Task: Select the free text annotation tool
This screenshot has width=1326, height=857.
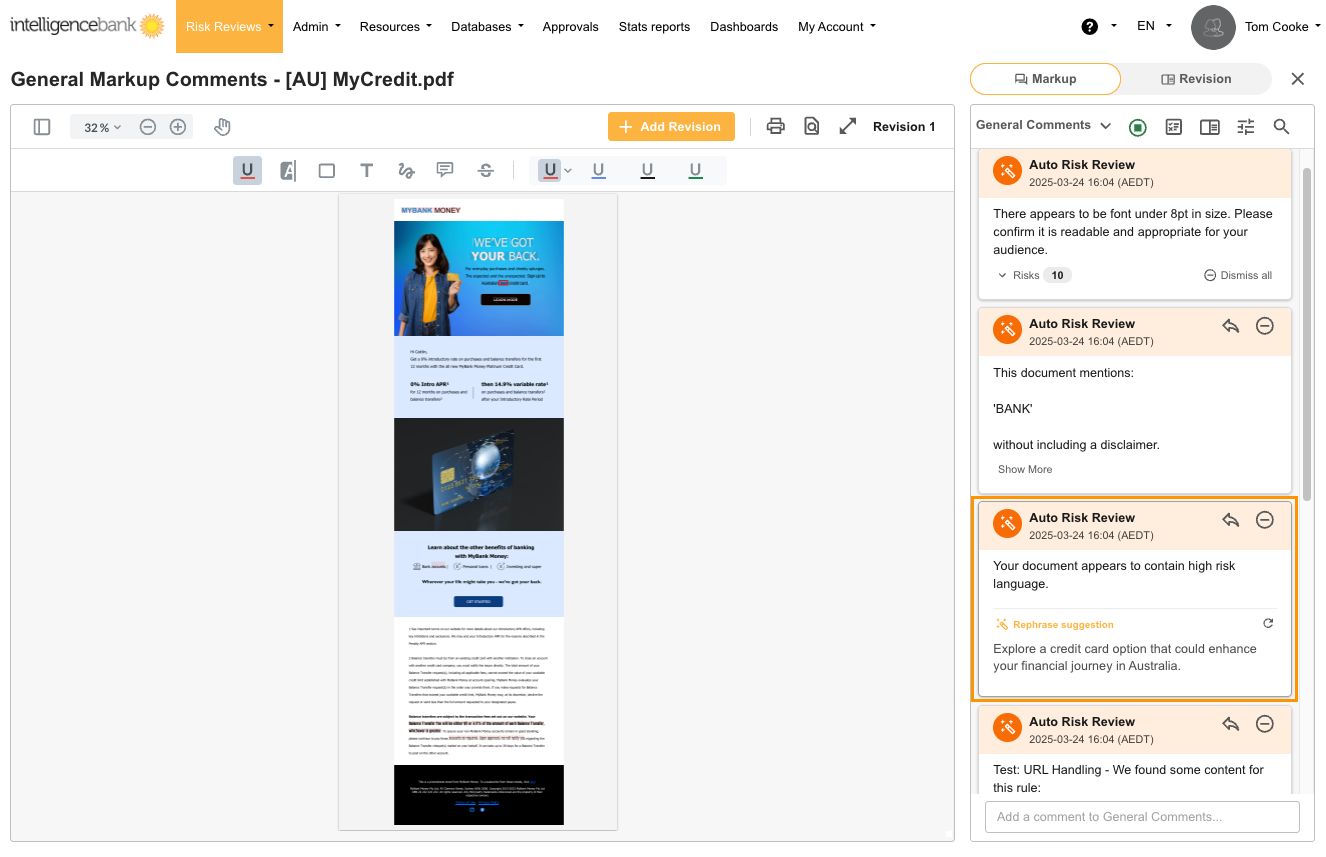Action: (x=367, y=171)
